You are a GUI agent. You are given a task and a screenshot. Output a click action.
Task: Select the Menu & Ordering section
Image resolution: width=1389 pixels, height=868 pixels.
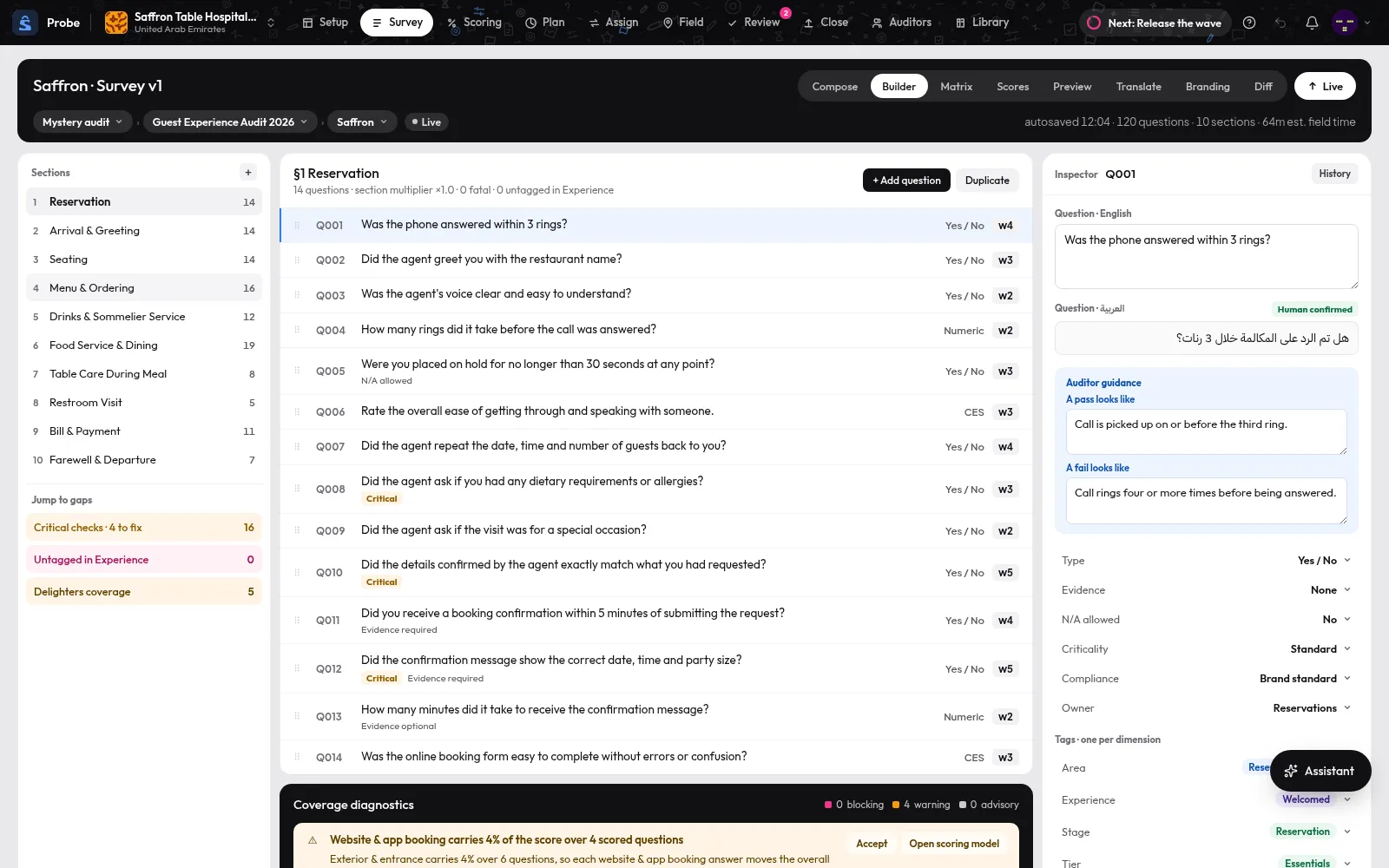click(144, 288)
